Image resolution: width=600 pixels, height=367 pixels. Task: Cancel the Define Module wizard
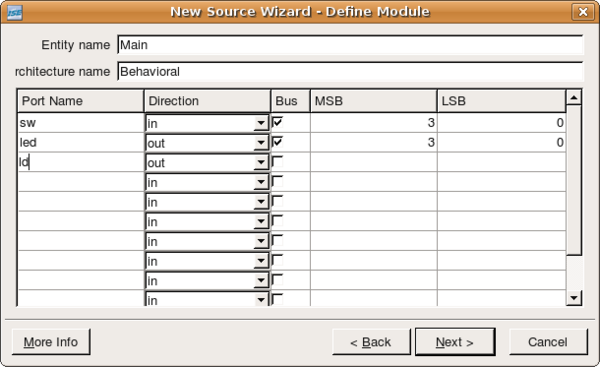pyautogui.click(x=548, y=342)
